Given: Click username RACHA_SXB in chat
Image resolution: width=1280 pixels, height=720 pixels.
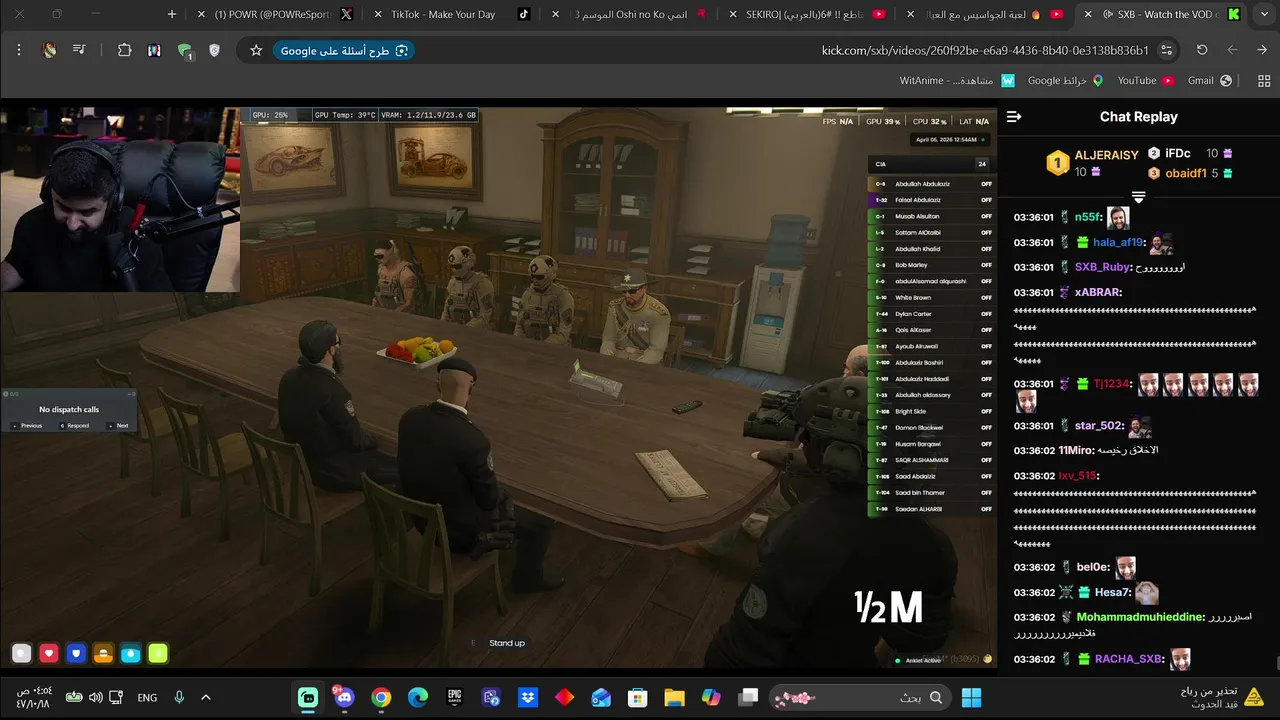Looking at the screenshot, I should click(x=1129, y=659).
